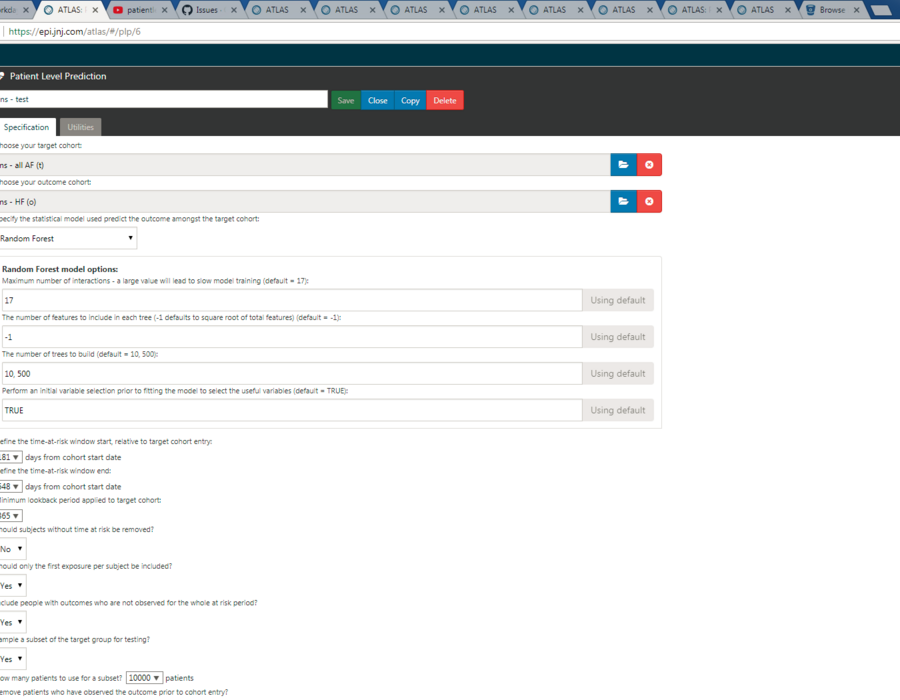Screen dimensions: 900x700
Task: Clear the outcome cohort 'HF (o)'
Action: pyautogui.click(x=649, y=201)
